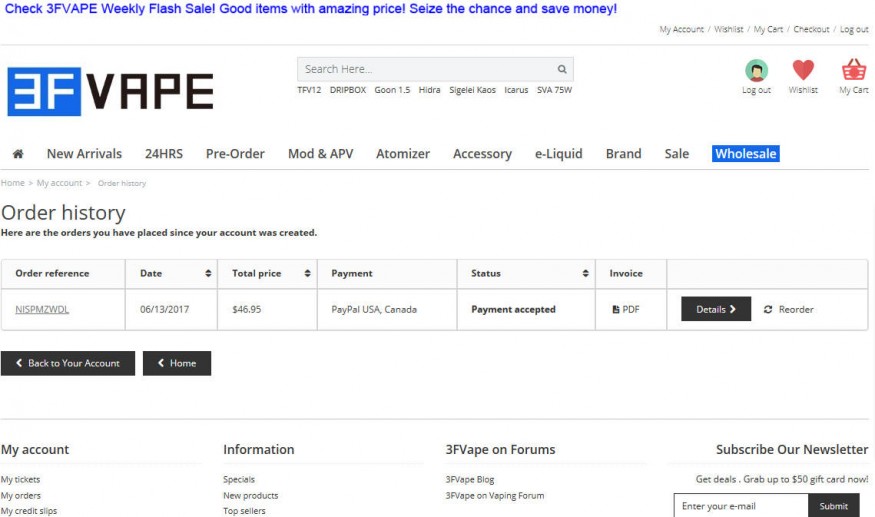
Task: Click Home breadcrumb link
Action: [x=13, y=183]
